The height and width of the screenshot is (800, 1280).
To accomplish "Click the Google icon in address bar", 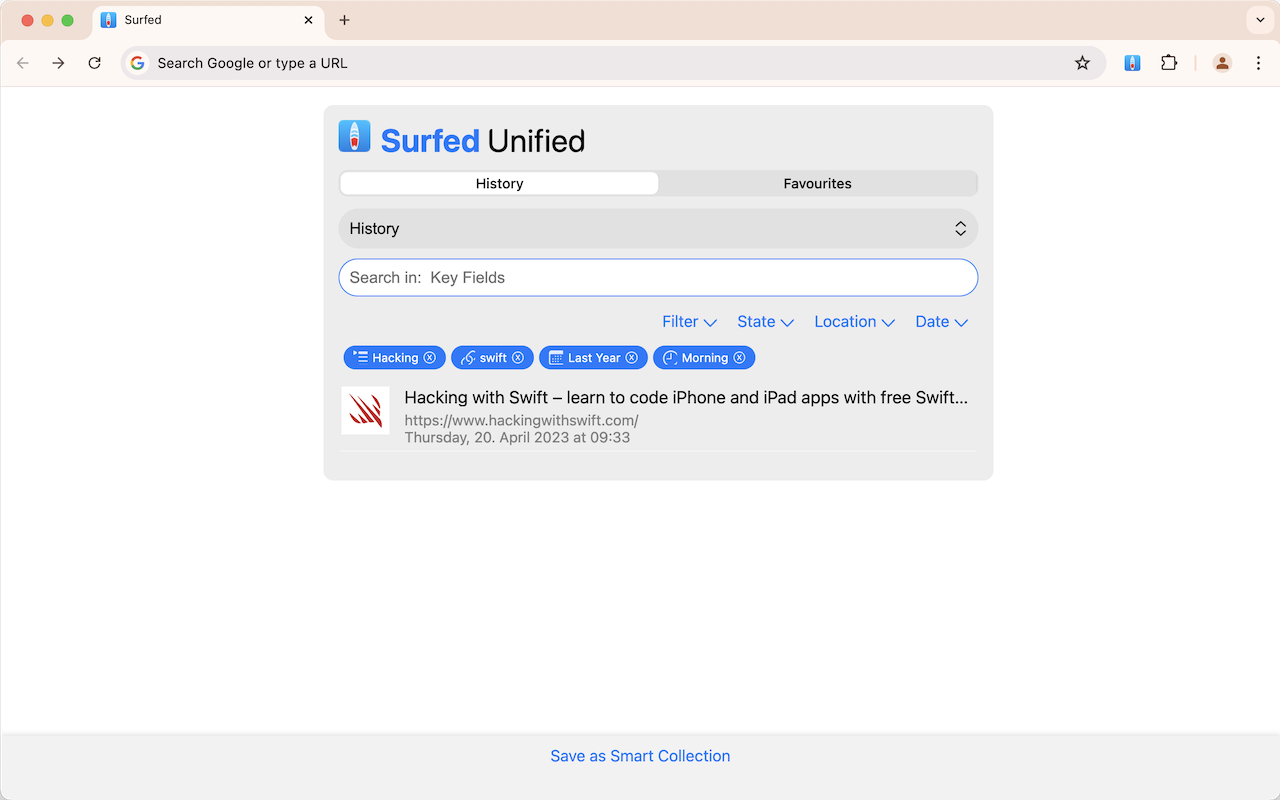I will 138,63.
